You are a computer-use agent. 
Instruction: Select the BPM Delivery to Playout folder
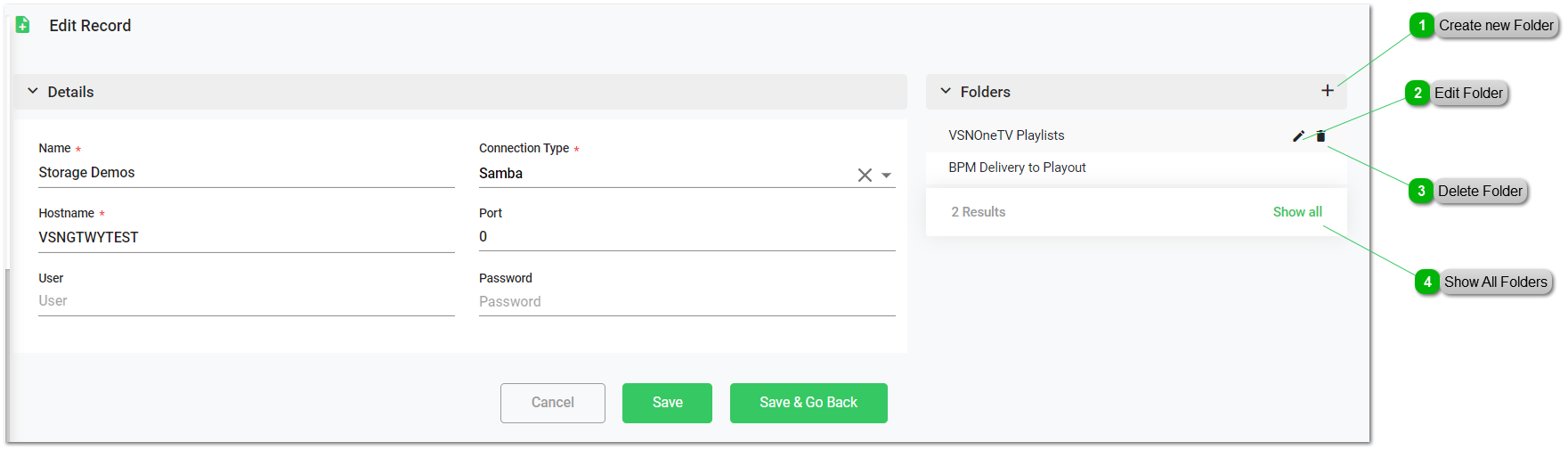click(x=1017, y=168)
